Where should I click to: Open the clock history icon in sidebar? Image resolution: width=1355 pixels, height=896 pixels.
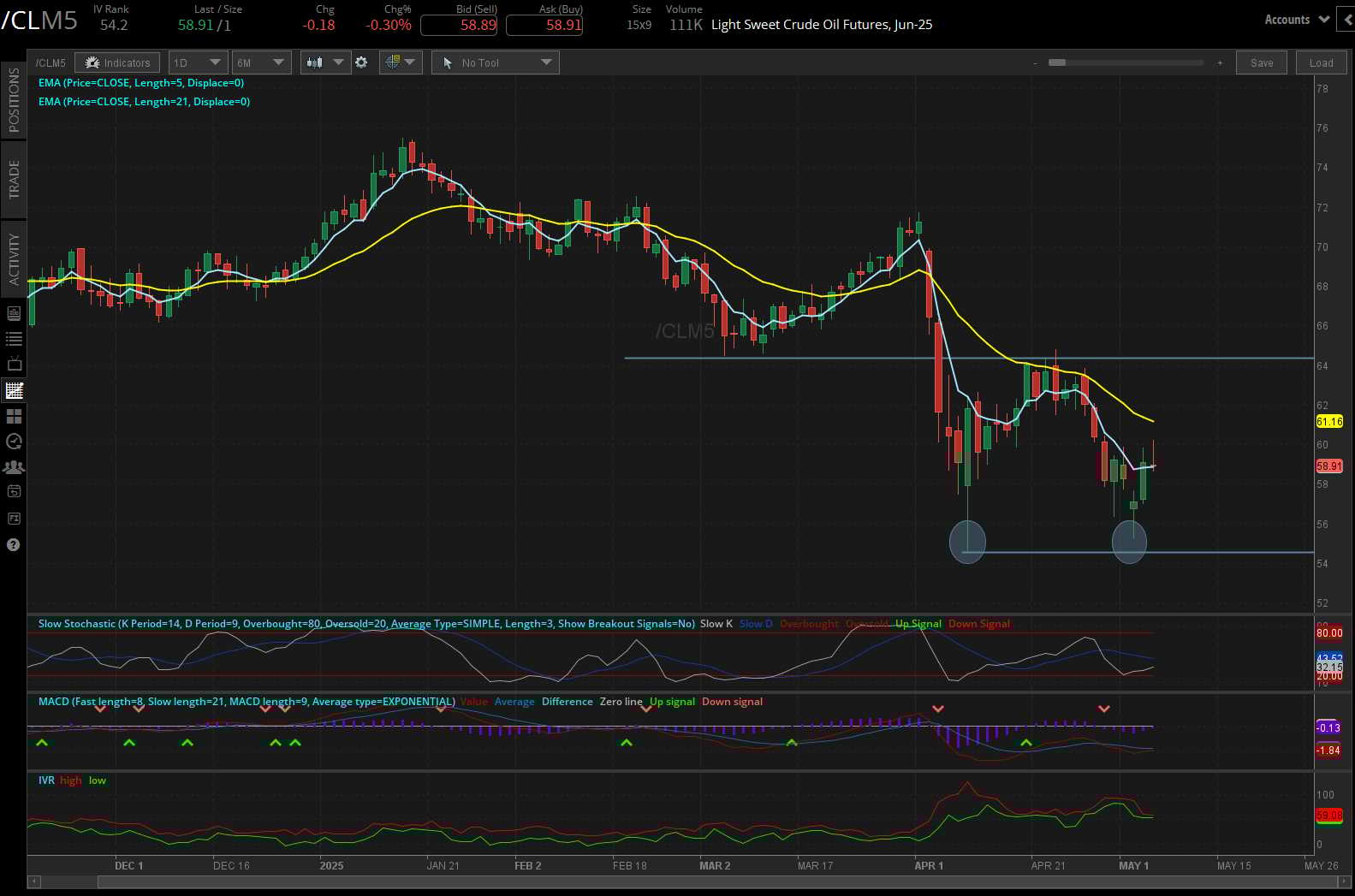tap(14, 442)
